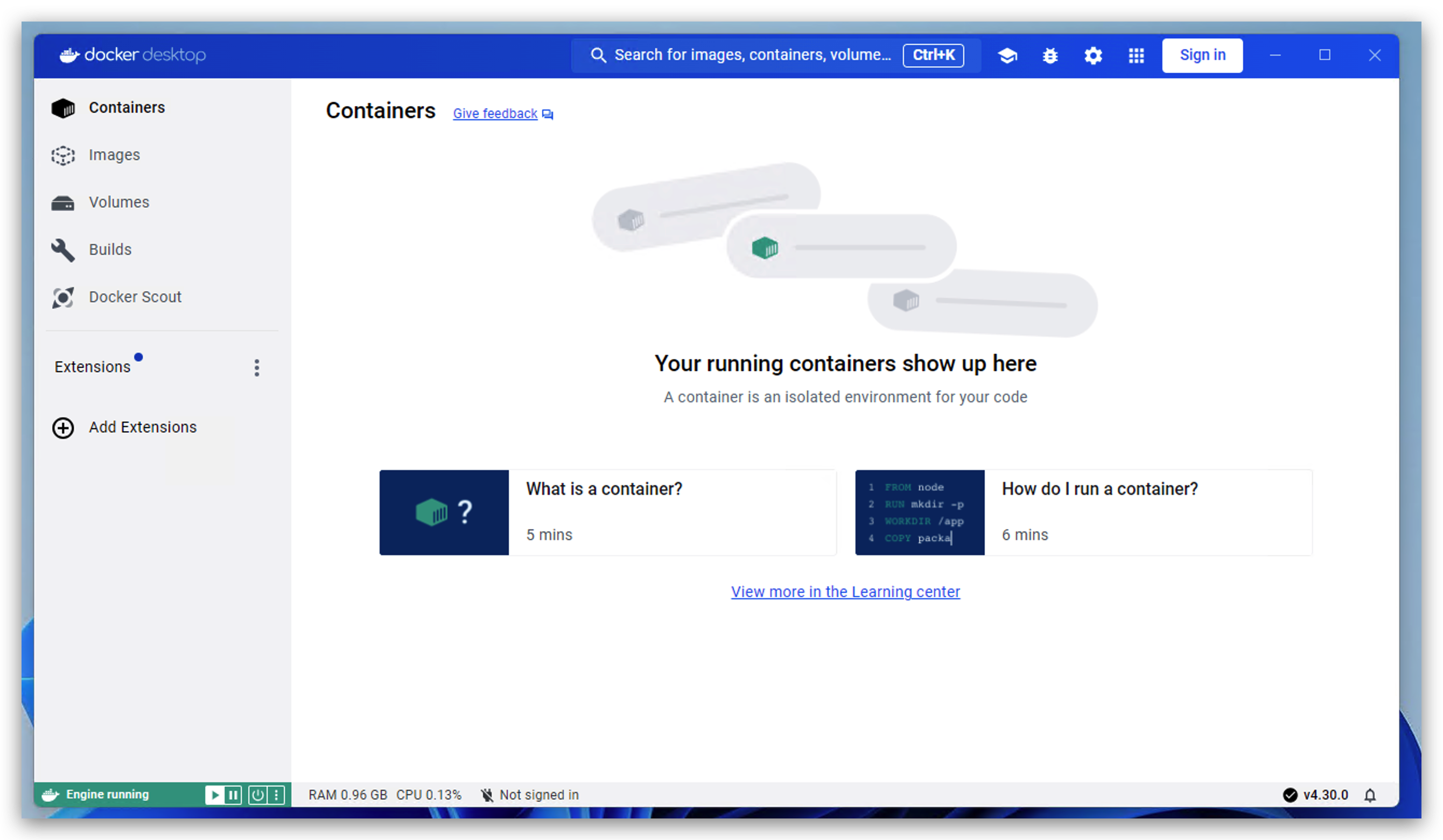
Task: Open the Give feedback link
Action: (495, 114)
